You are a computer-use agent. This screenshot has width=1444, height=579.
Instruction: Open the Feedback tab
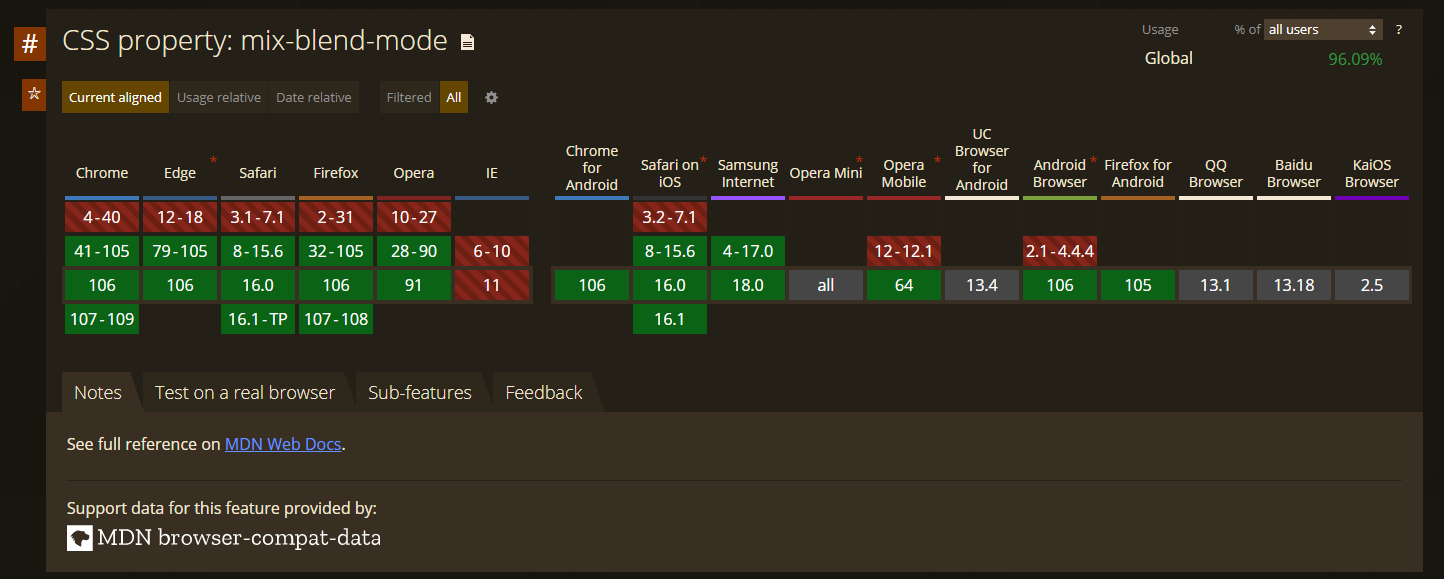(x=544, y=392)
